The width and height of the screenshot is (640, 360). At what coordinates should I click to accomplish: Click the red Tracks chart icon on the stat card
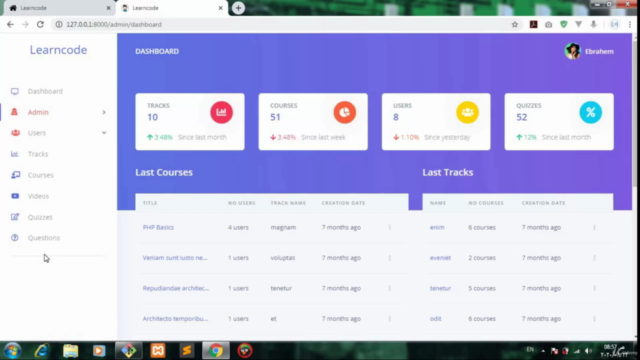[x=221, y=112]
